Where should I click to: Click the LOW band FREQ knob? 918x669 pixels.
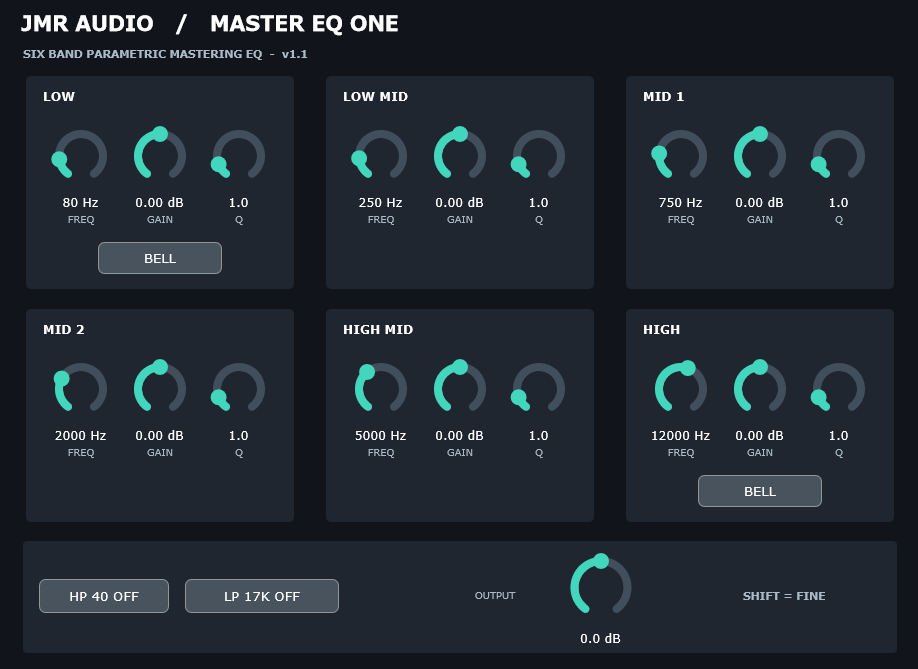tap(81, 155)
